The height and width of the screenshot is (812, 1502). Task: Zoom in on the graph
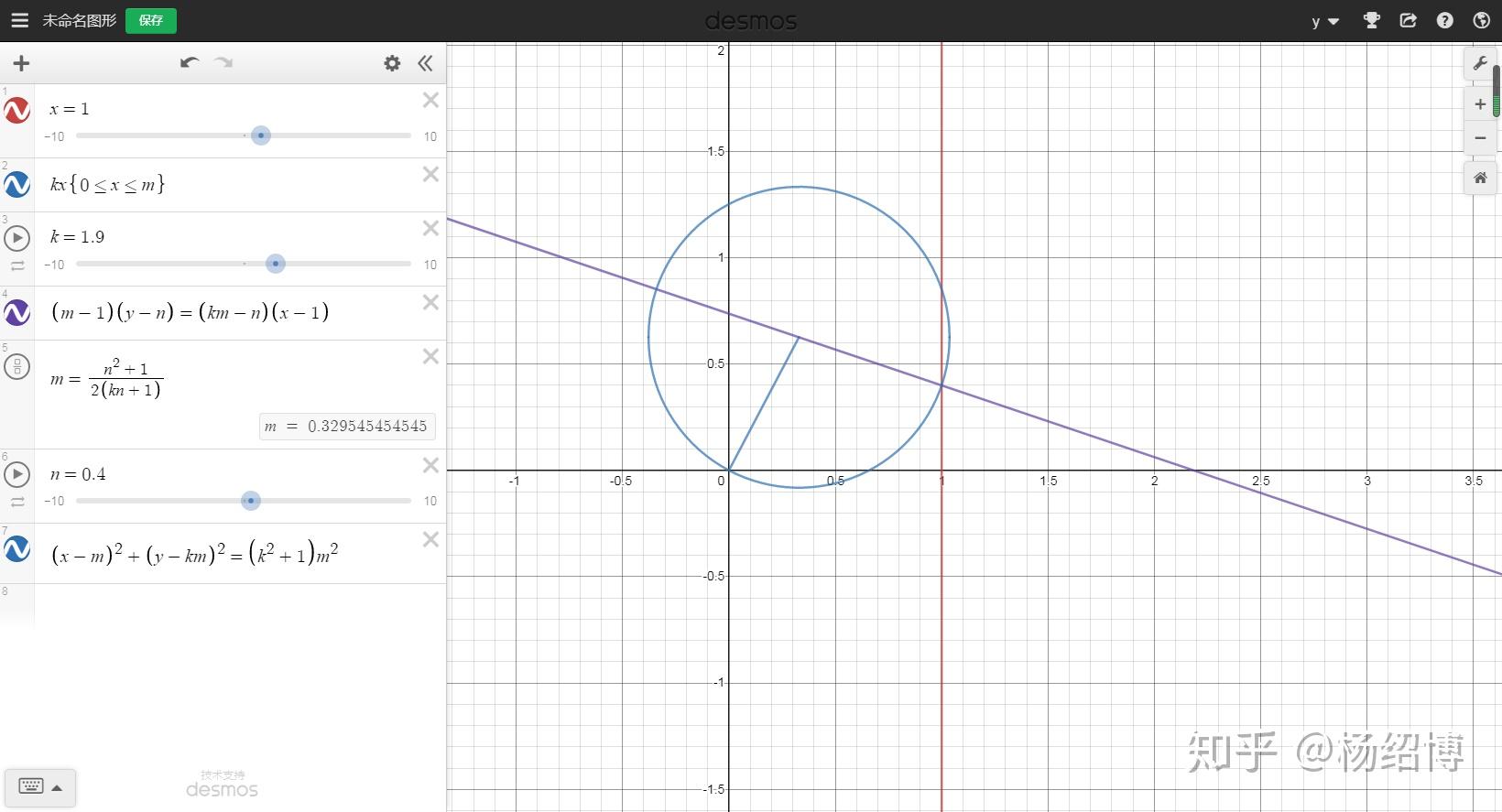[1480, 104]
